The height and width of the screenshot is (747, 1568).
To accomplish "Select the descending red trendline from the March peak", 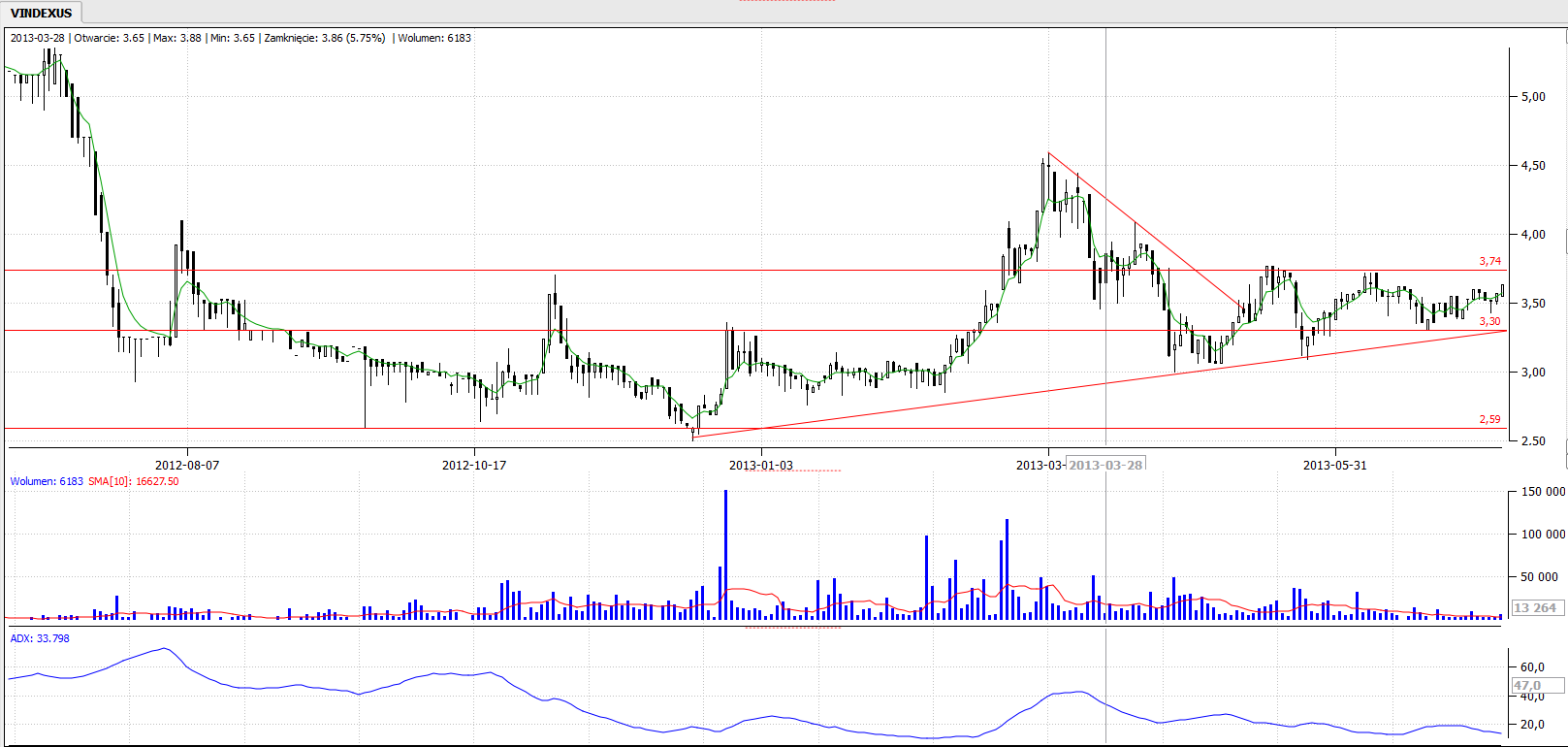I will [1144, 229].
